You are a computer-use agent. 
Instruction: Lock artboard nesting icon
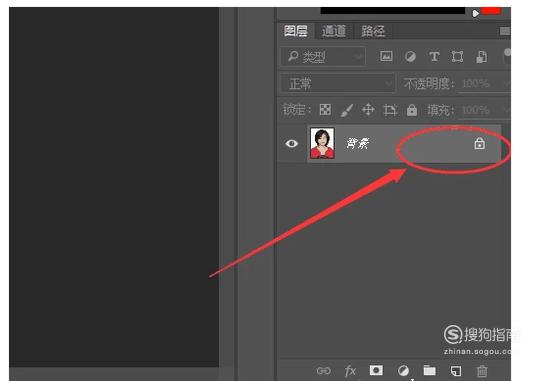pos(390,110)
